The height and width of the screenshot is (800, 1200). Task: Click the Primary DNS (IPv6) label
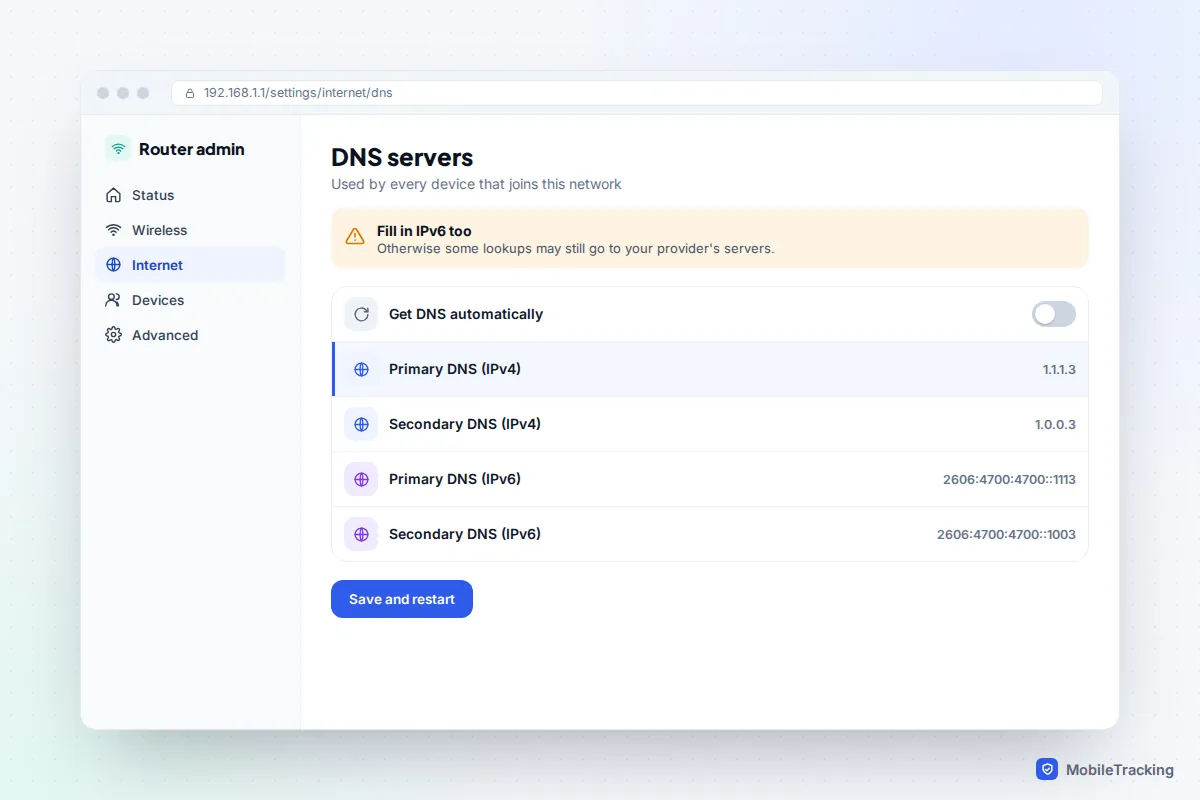(455, 479)
